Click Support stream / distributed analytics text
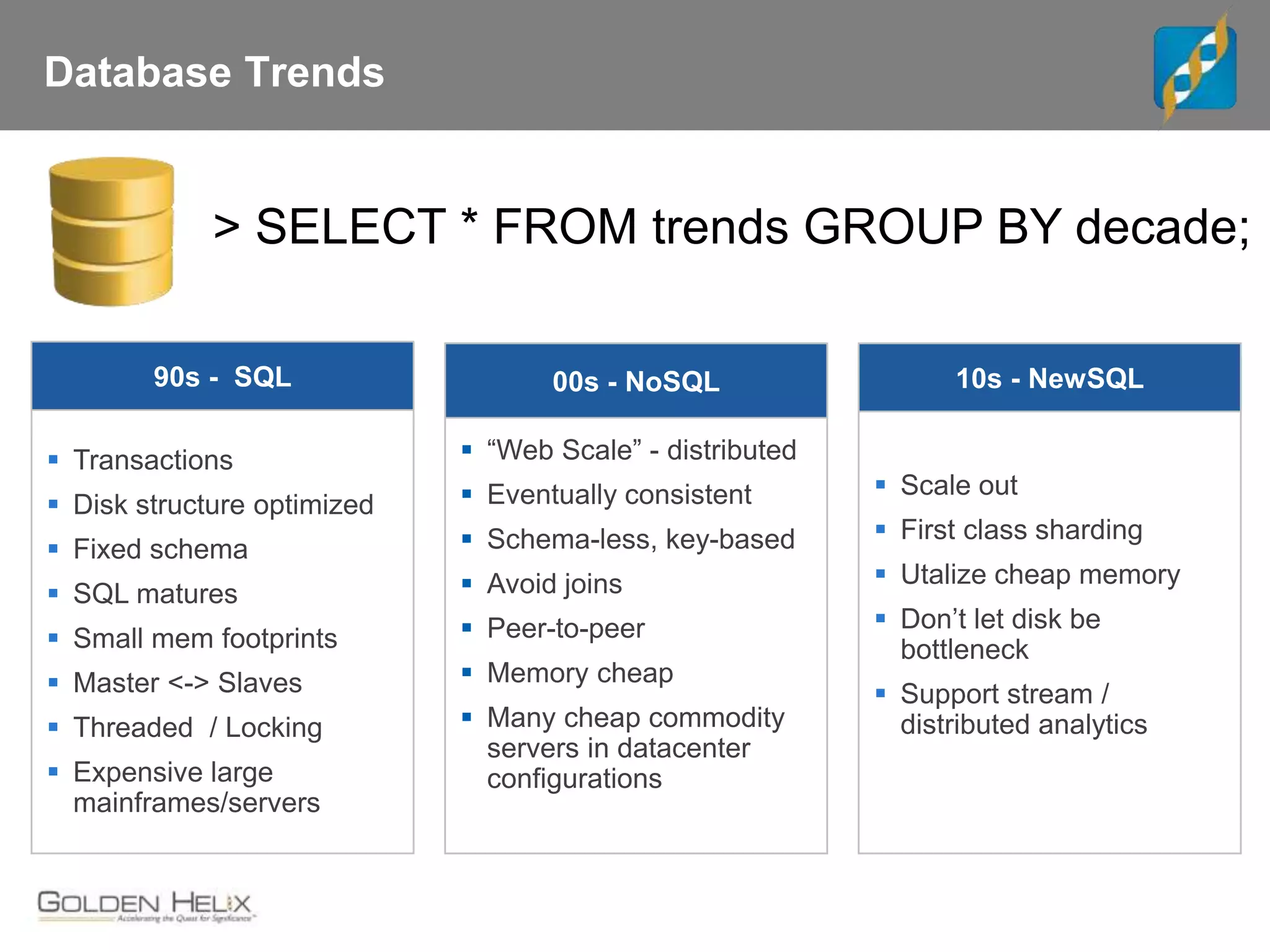1270x952 pixels. click(x=1023, y=709)
